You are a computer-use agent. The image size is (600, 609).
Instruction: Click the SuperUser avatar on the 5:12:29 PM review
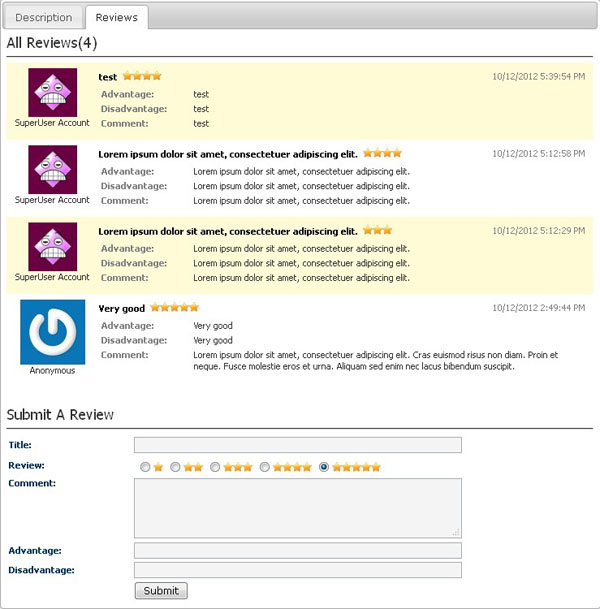click(52, 247)
